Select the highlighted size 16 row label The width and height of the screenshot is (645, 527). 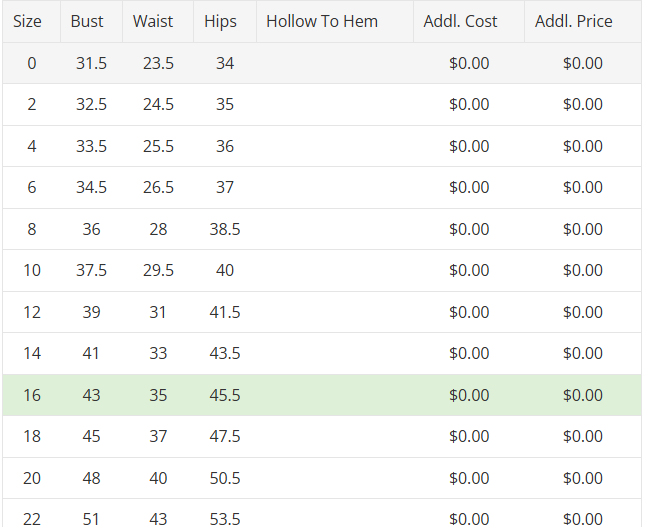click(32, 395)
